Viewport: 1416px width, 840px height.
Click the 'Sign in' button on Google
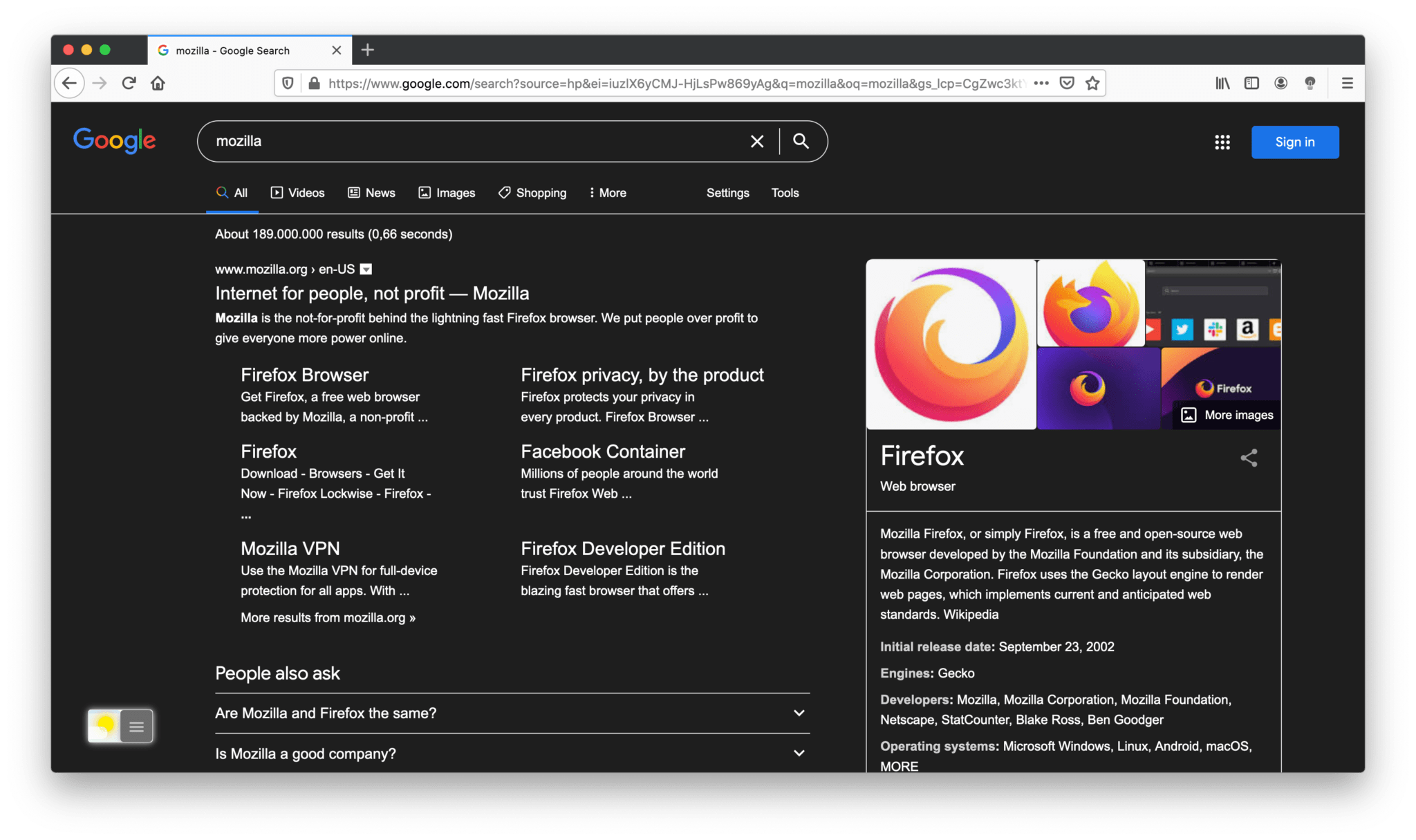[x=1295, y=142]
